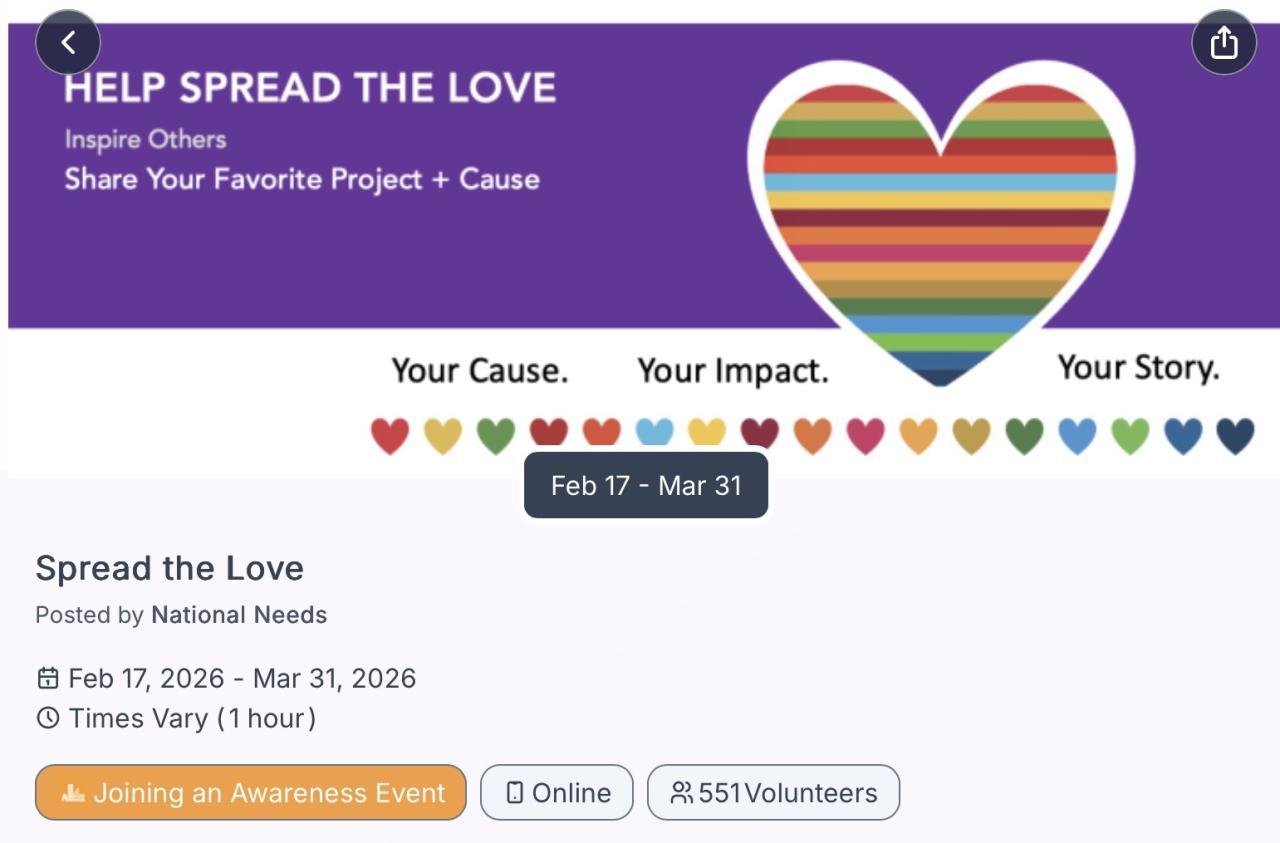
Task: Click the Feb 17 - Mar 31 date badge
Action: [x=646, y=486]
